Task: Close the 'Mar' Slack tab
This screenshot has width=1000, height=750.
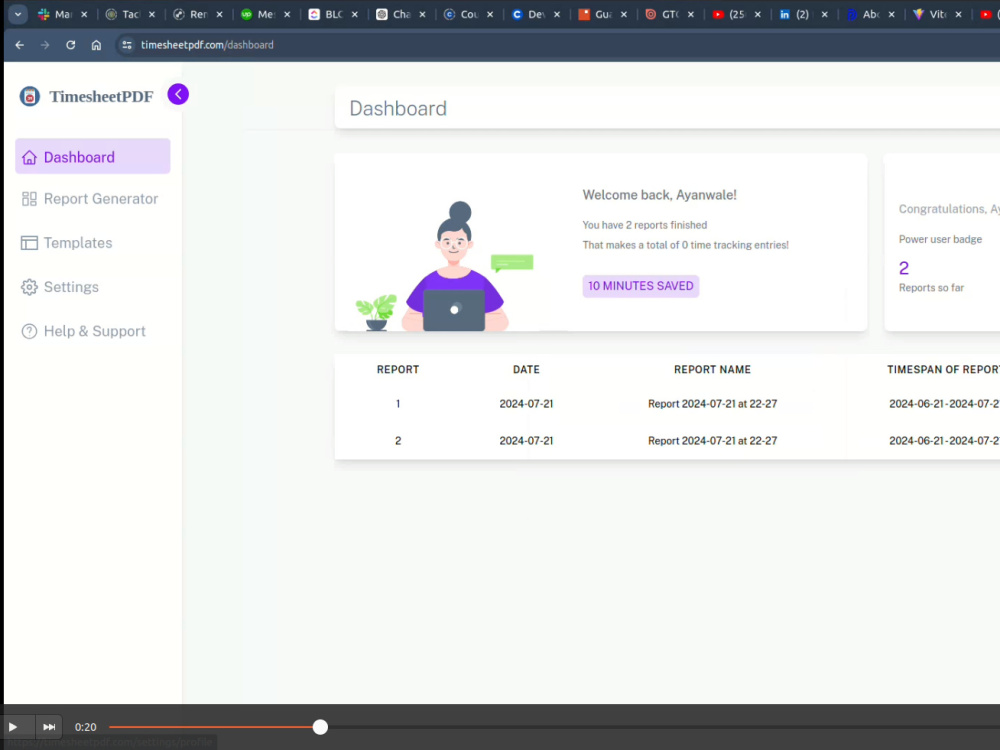Action: tap(84, 14)
